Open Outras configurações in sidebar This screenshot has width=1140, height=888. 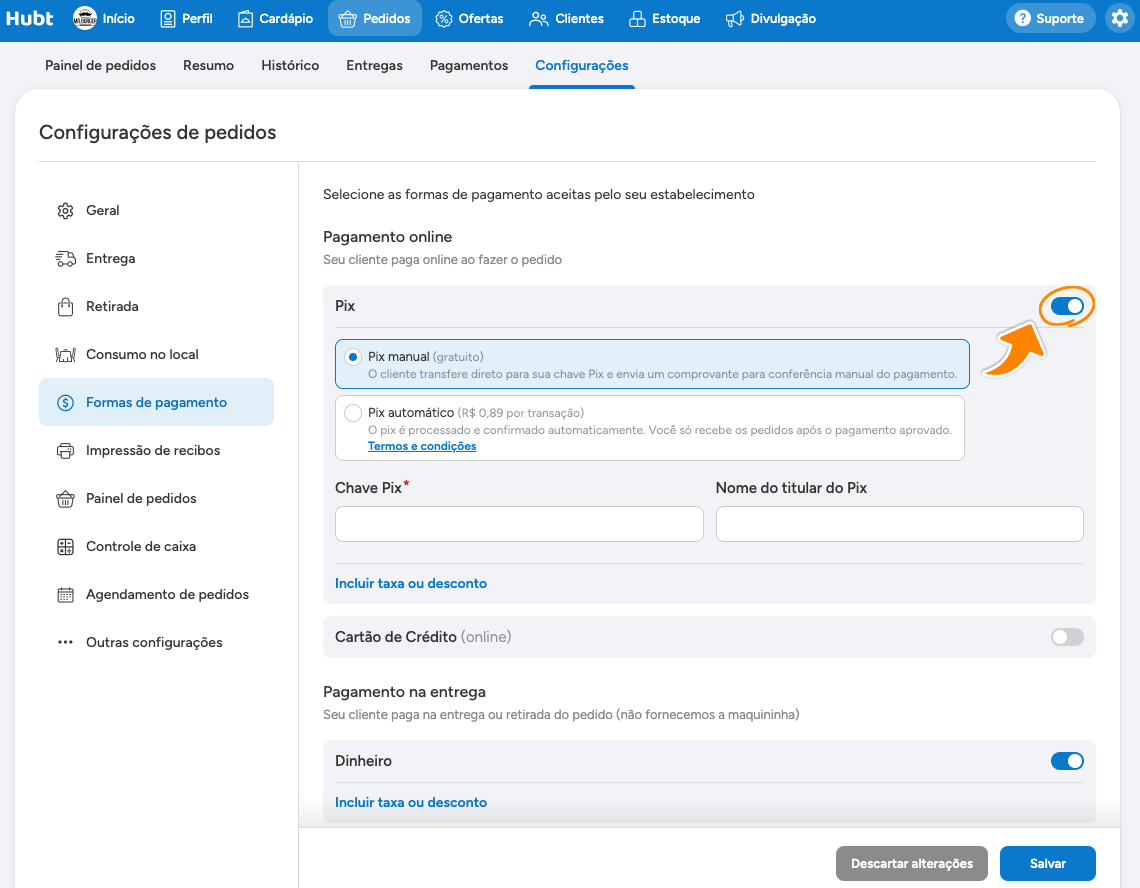(156, 643)
